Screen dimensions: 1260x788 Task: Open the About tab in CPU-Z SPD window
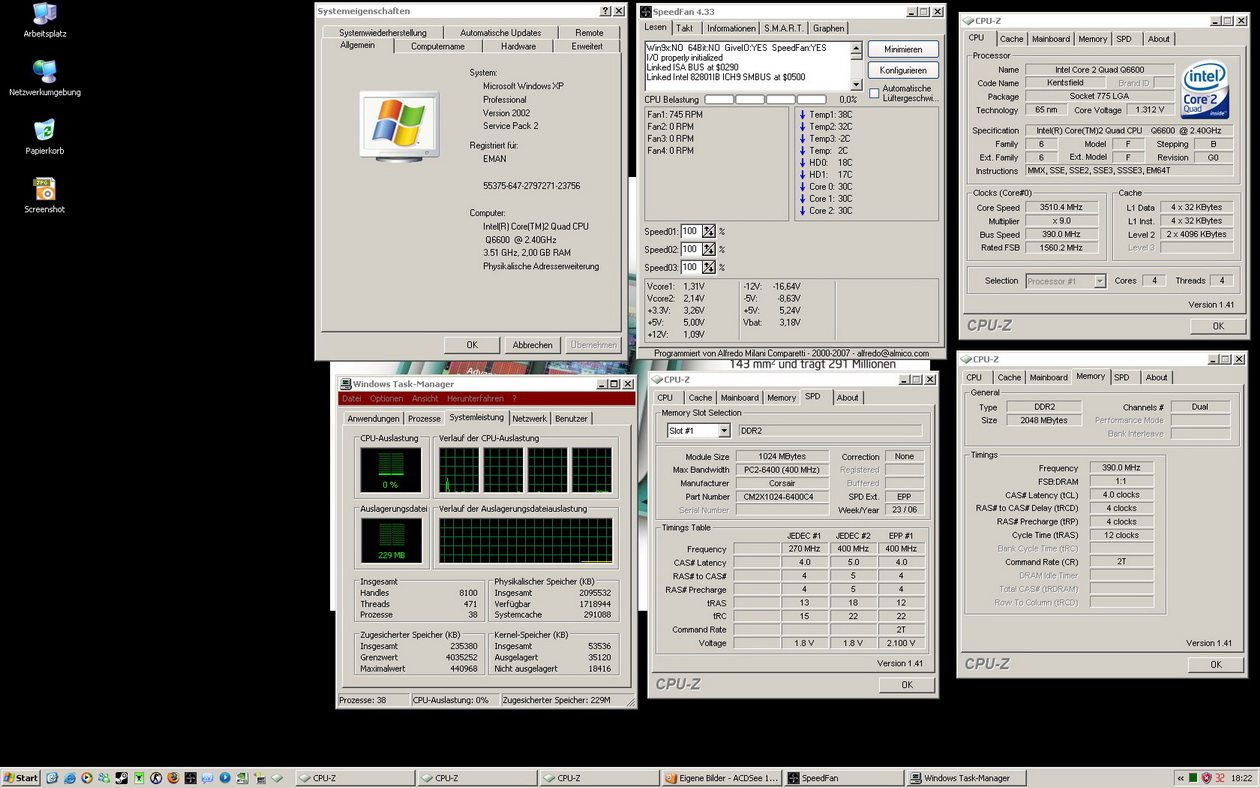point(847,397)
